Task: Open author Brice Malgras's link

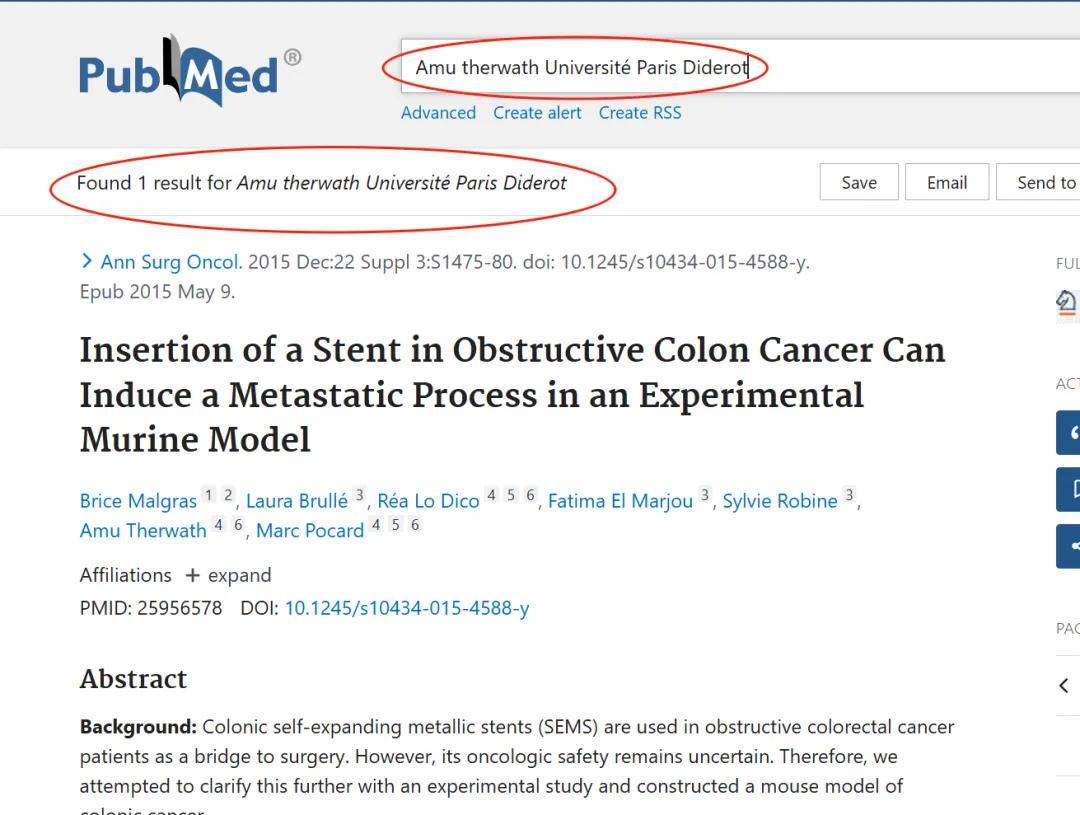Action: 138,501
